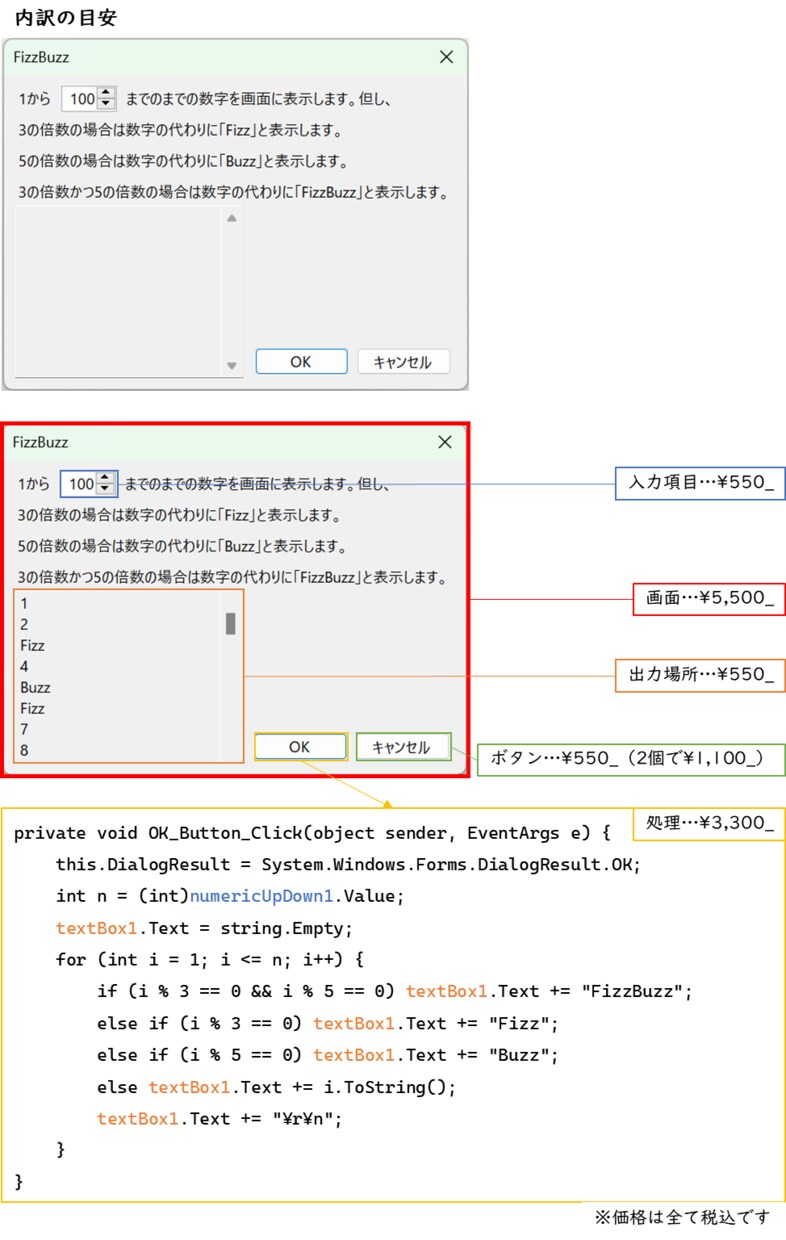The image size is (786, 1240).
Task: Click the "private void OK_Button_Click" code line
Action: [x=312, y=833]
